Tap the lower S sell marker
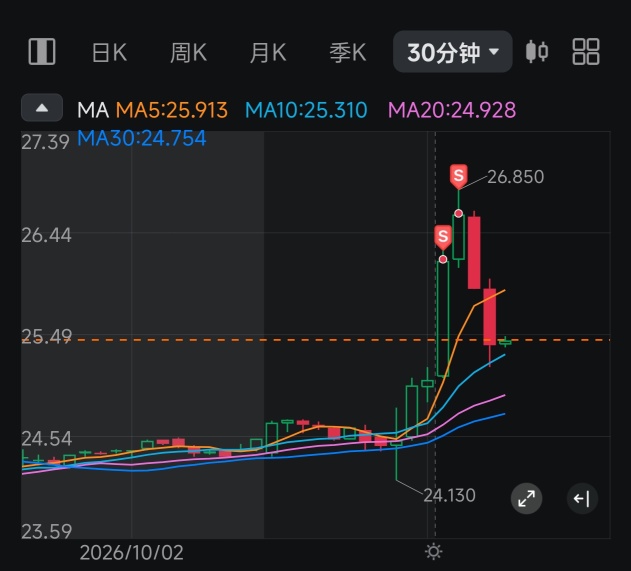Viewport: 631px width, 571px height. tap(443, 236)
